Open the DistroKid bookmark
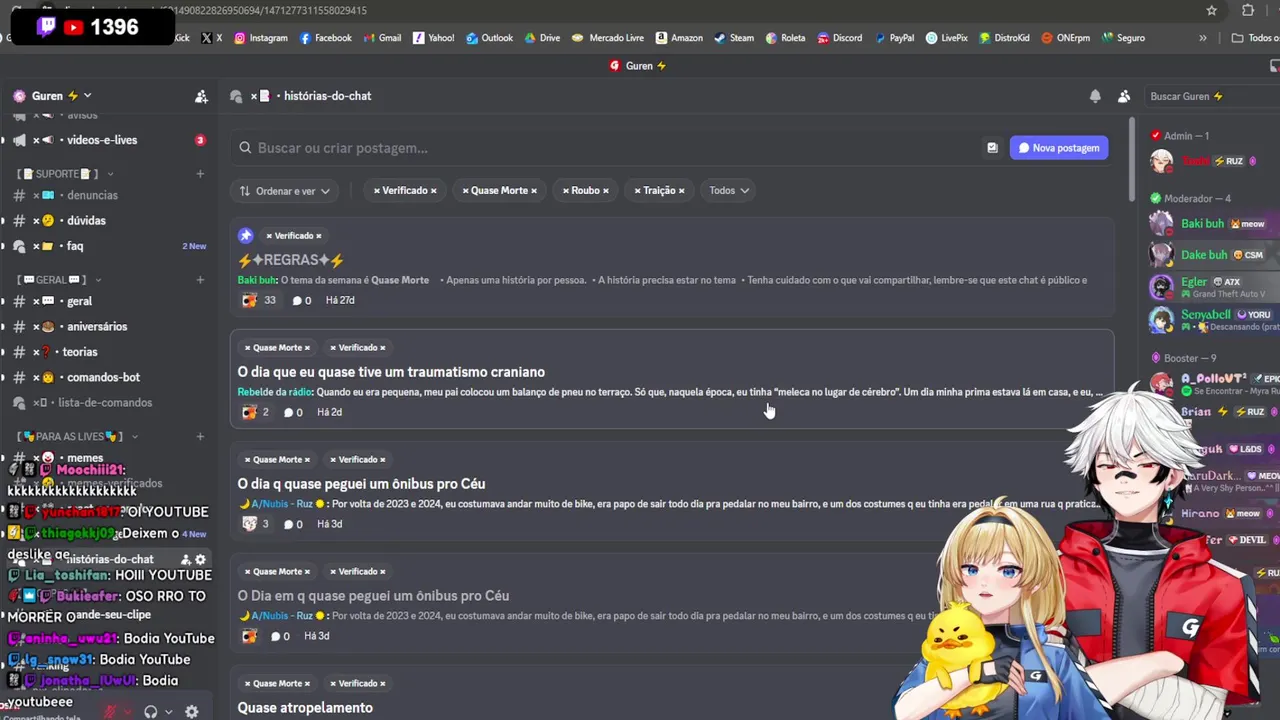 [x=1004, y=38]
